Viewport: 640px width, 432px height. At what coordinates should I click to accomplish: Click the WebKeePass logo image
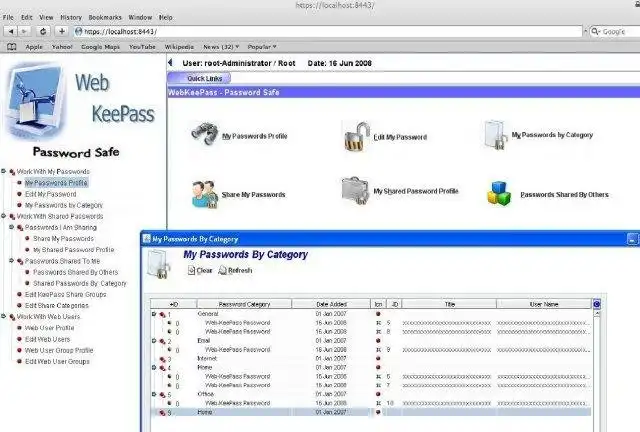click(x=34, y=101)
